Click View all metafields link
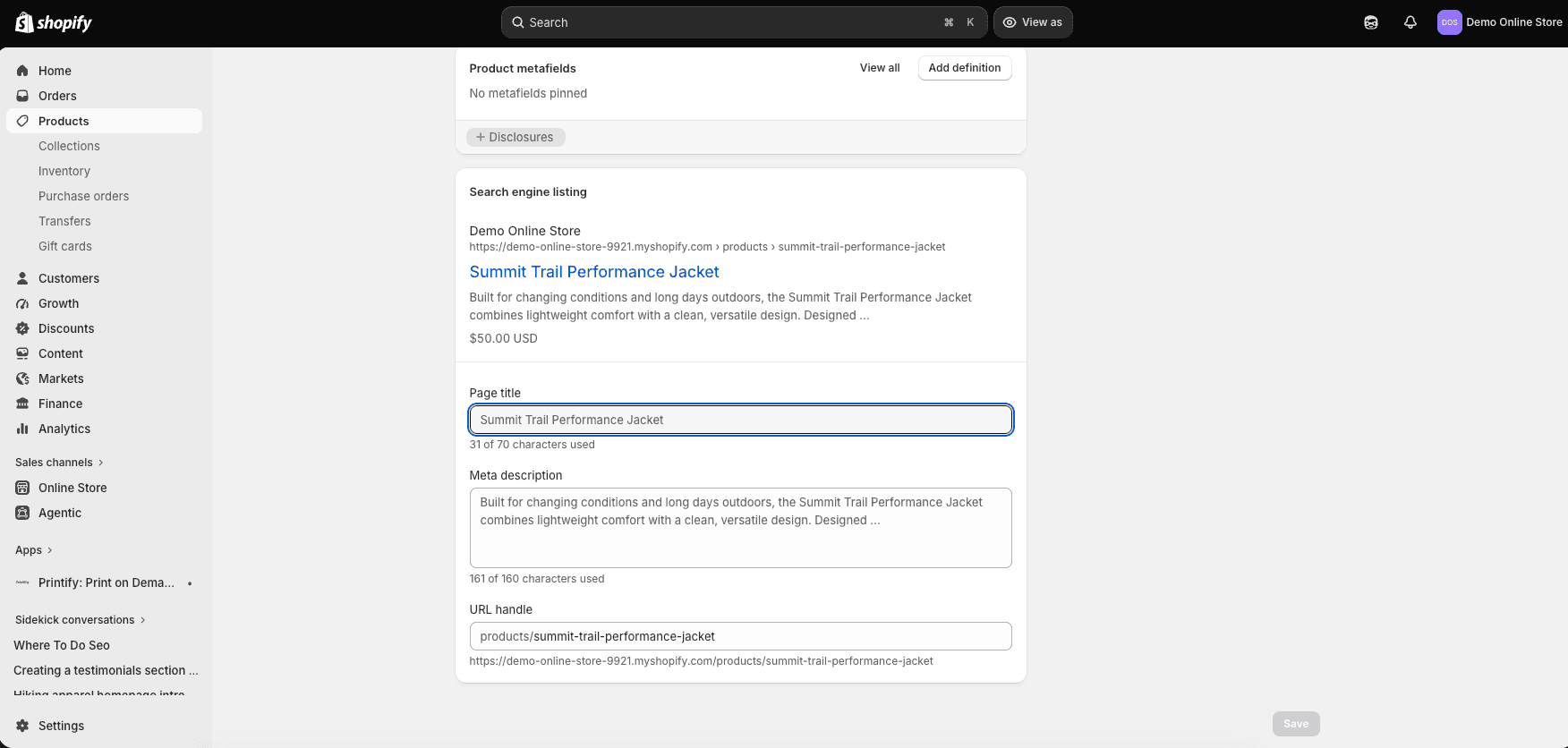1568x748 pixels. click(880, 68)
